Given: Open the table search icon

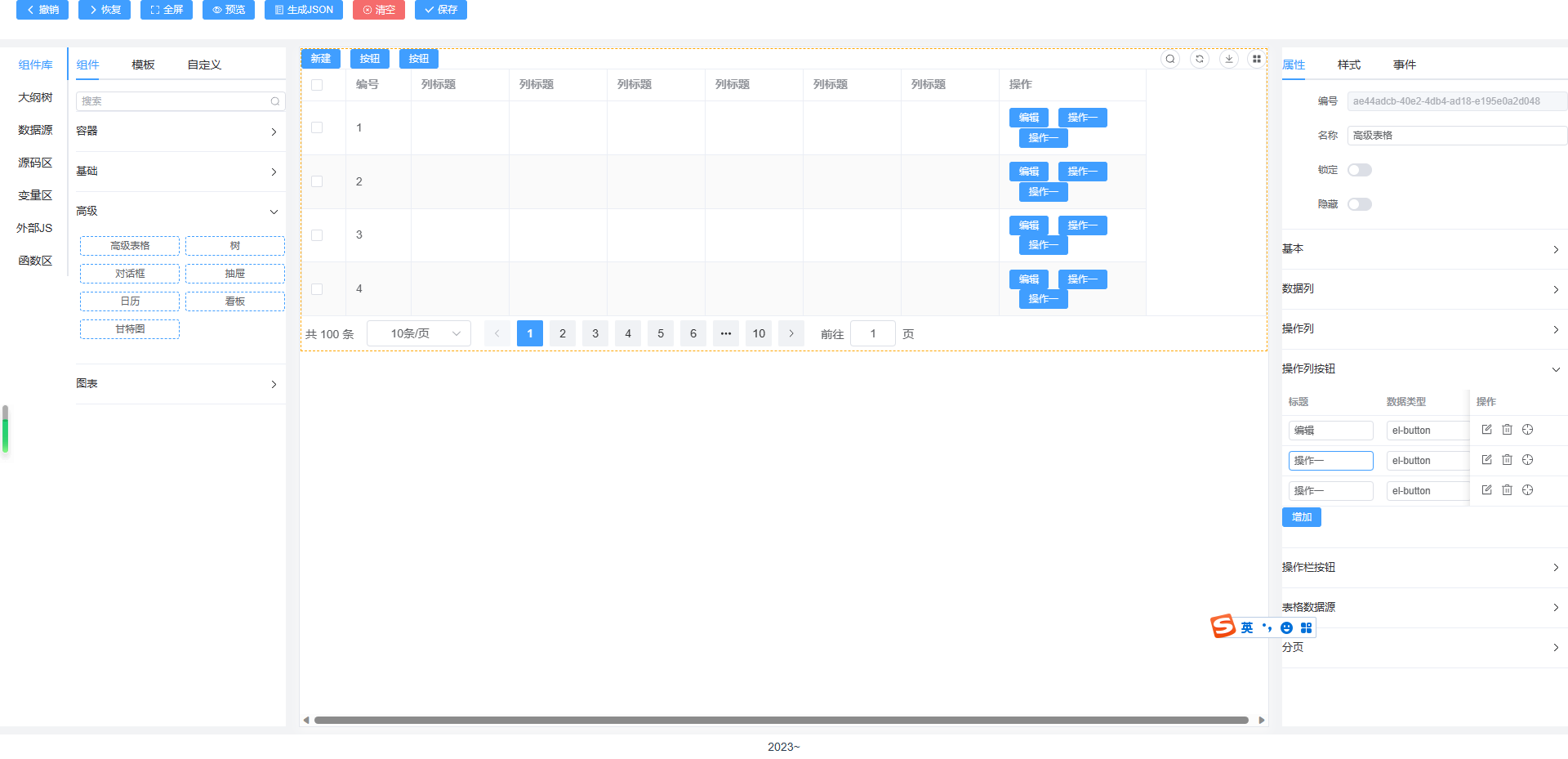Looking at the screenshot, I should click(1170, 59).
